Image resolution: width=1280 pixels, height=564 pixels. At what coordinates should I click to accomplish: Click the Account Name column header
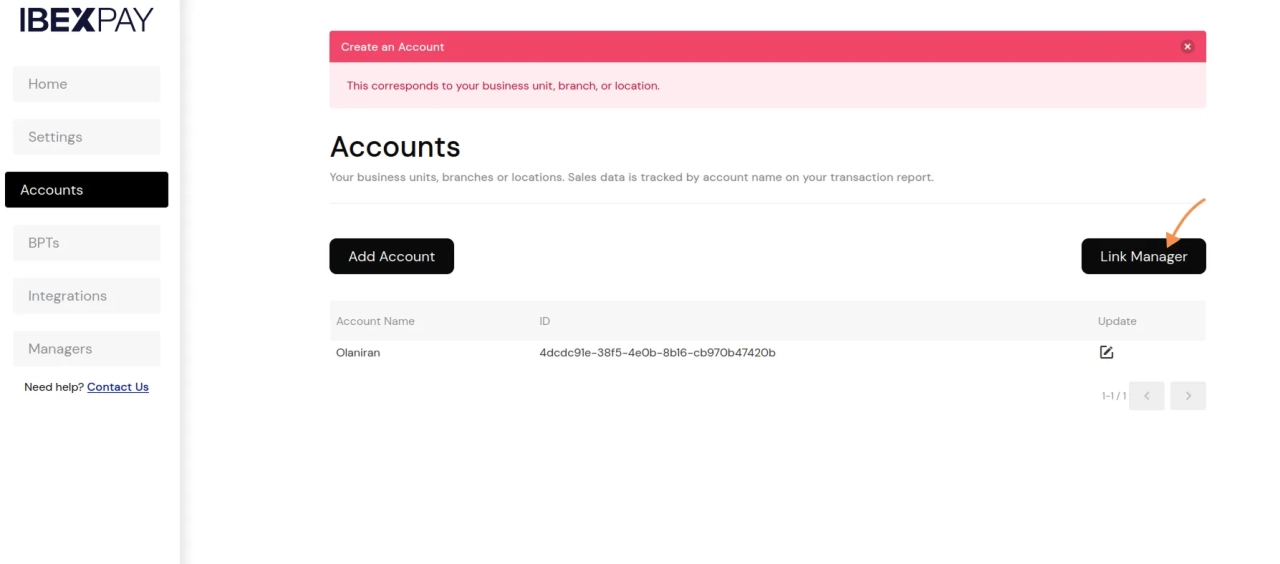point(375,321)
